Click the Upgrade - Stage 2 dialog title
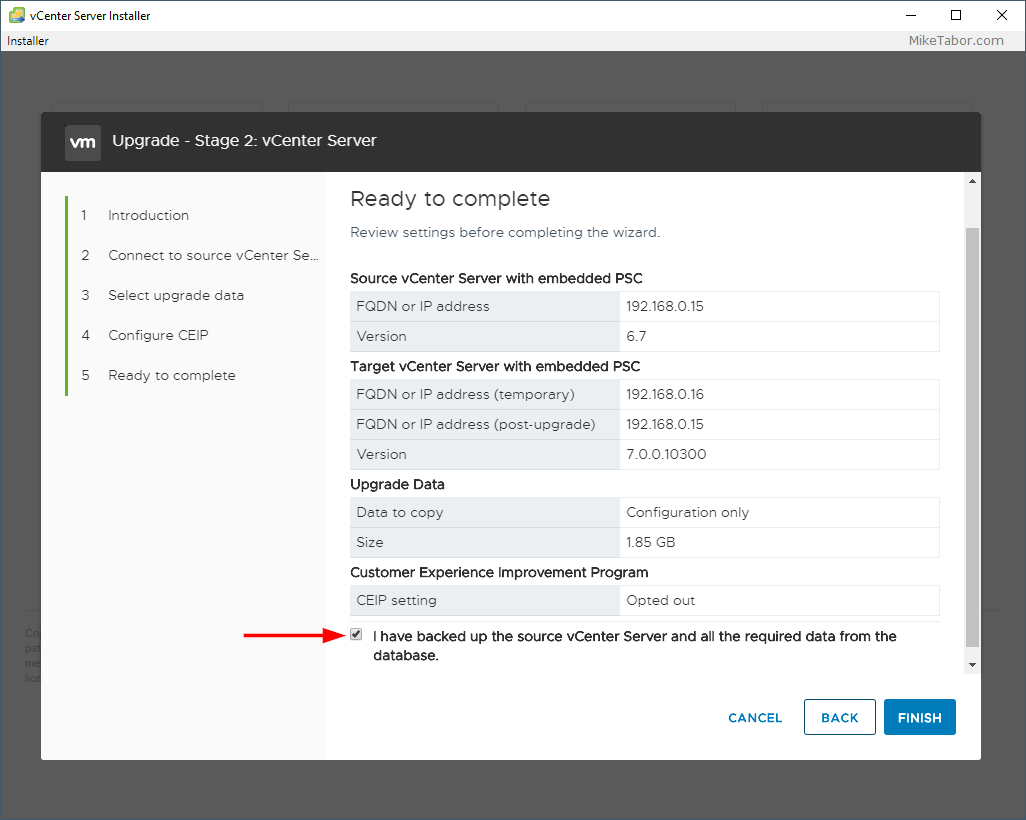The height and width of the screenshot is (820, 1026). [x=244, y=141]
